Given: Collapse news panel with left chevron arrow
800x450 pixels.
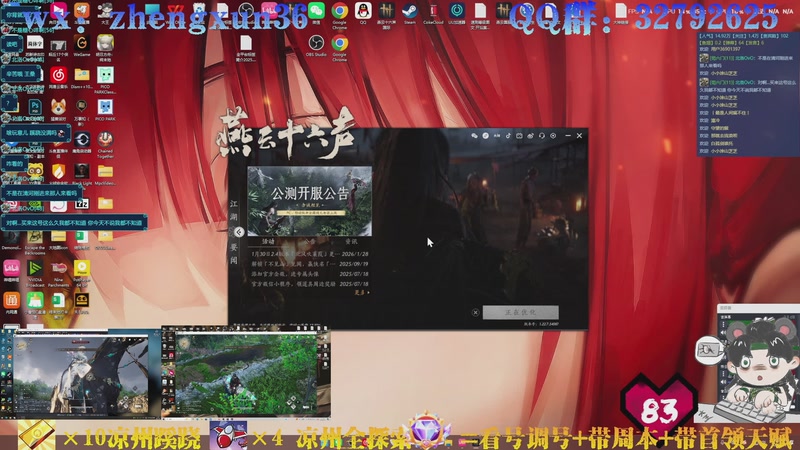Looking at the screenshot, I should (239, 232).
